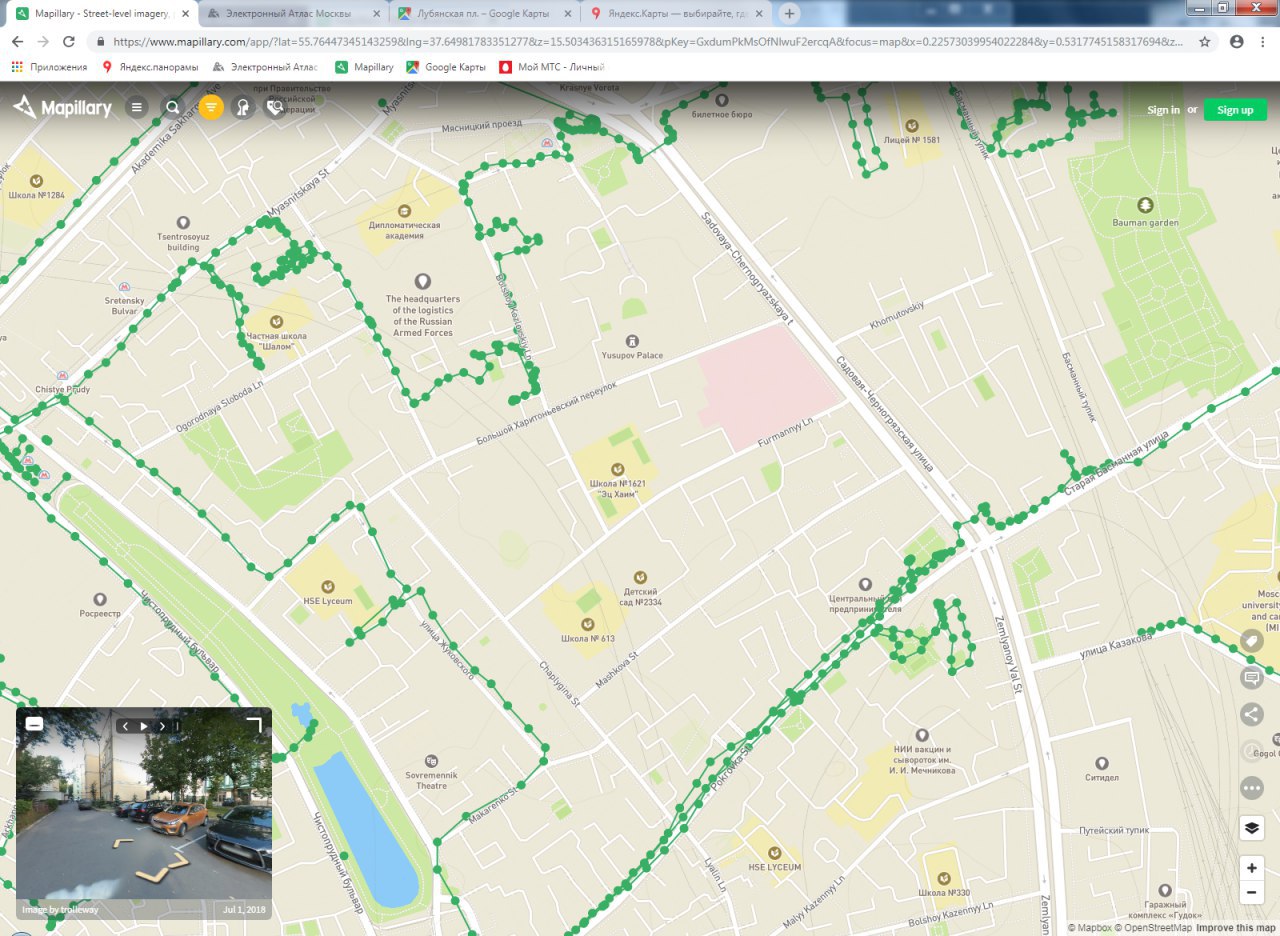The width and height of the screenshot is (1280, 936).
Task: Click the Школа №1284 marker
Action: pos(36,181)
